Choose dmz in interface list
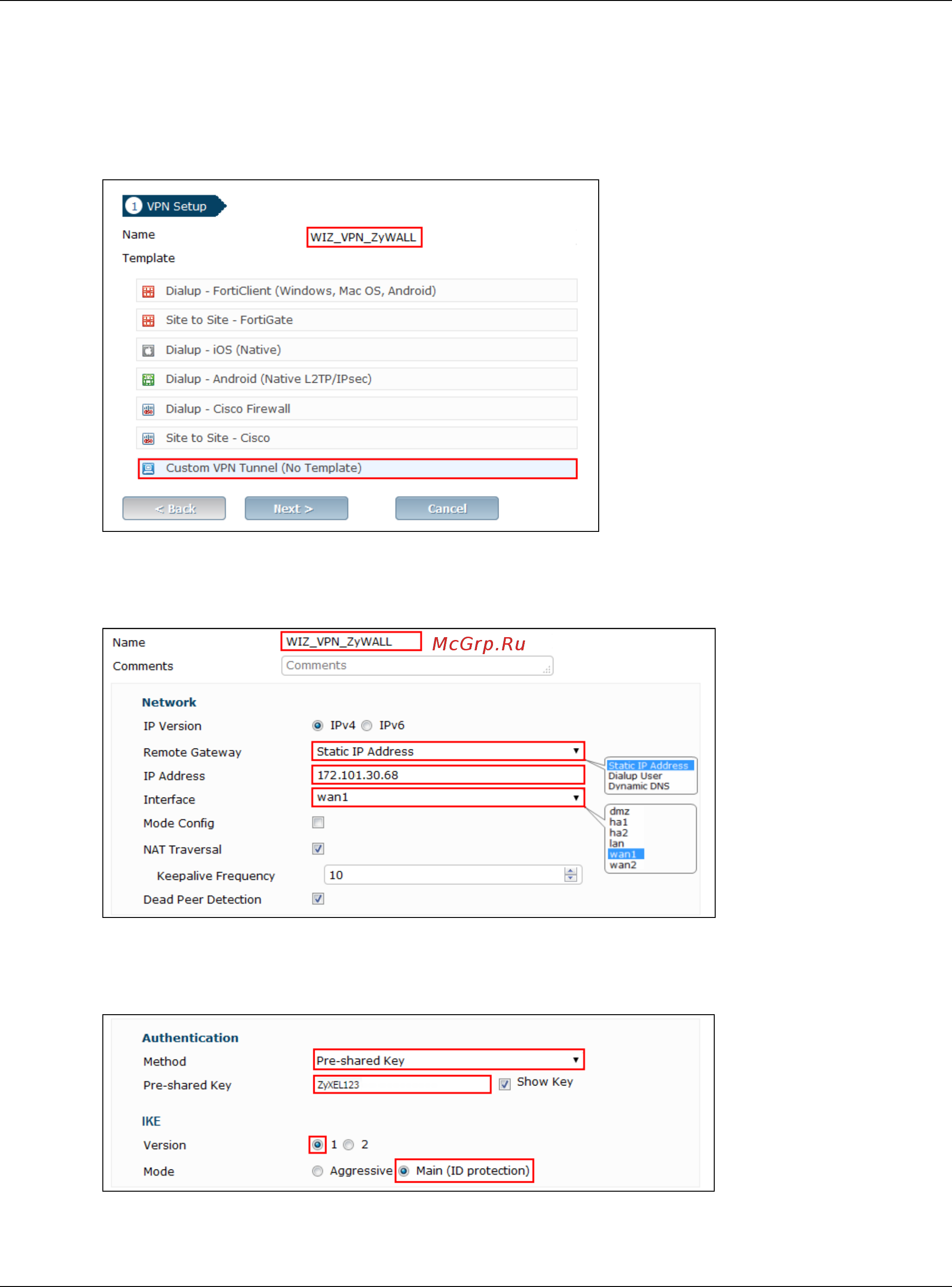Image resolution: width=952 pixels, height=1287 pixels. [619, 811]
